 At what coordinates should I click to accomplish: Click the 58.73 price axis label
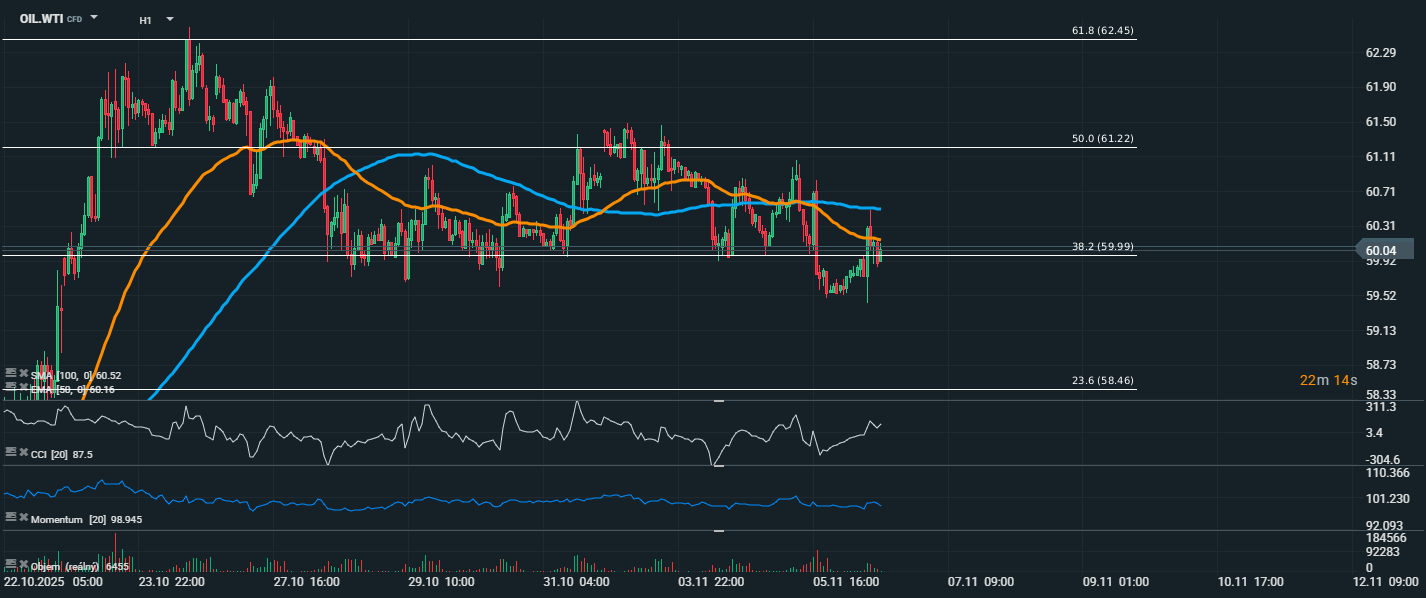pyautogui.click(x=1380, y=365)
